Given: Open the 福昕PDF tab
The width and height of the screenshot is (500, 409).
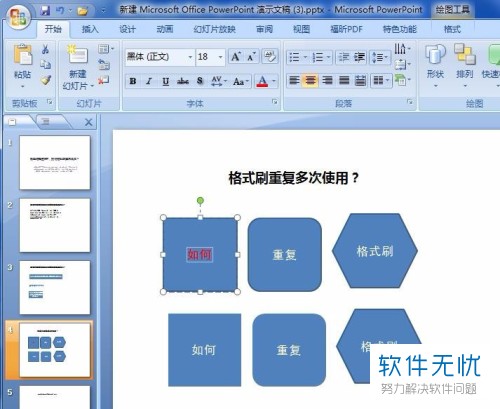Looking at the screenshot, I should pos(346,29).
